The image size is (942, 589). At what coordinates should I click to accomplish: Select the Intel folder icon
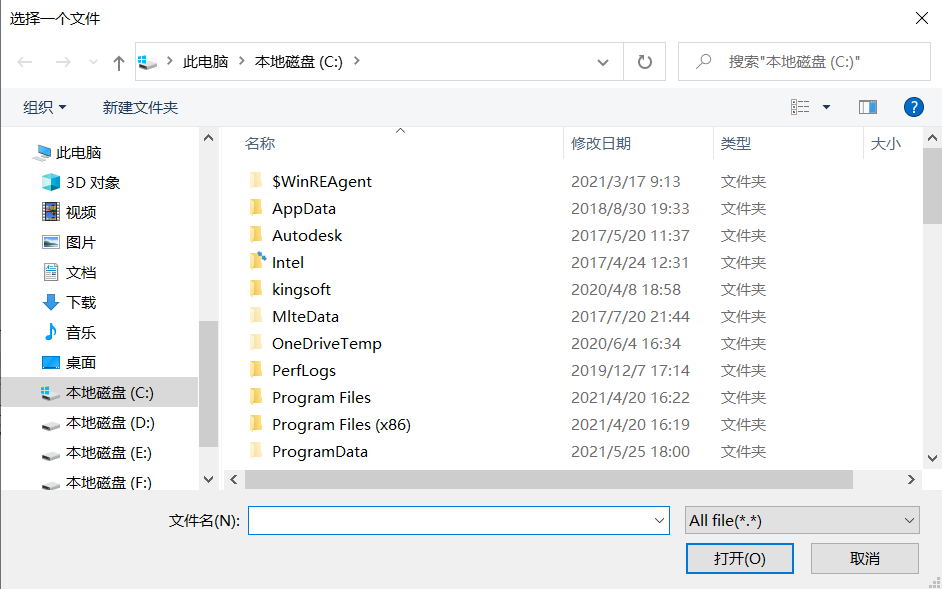[257, 261]
